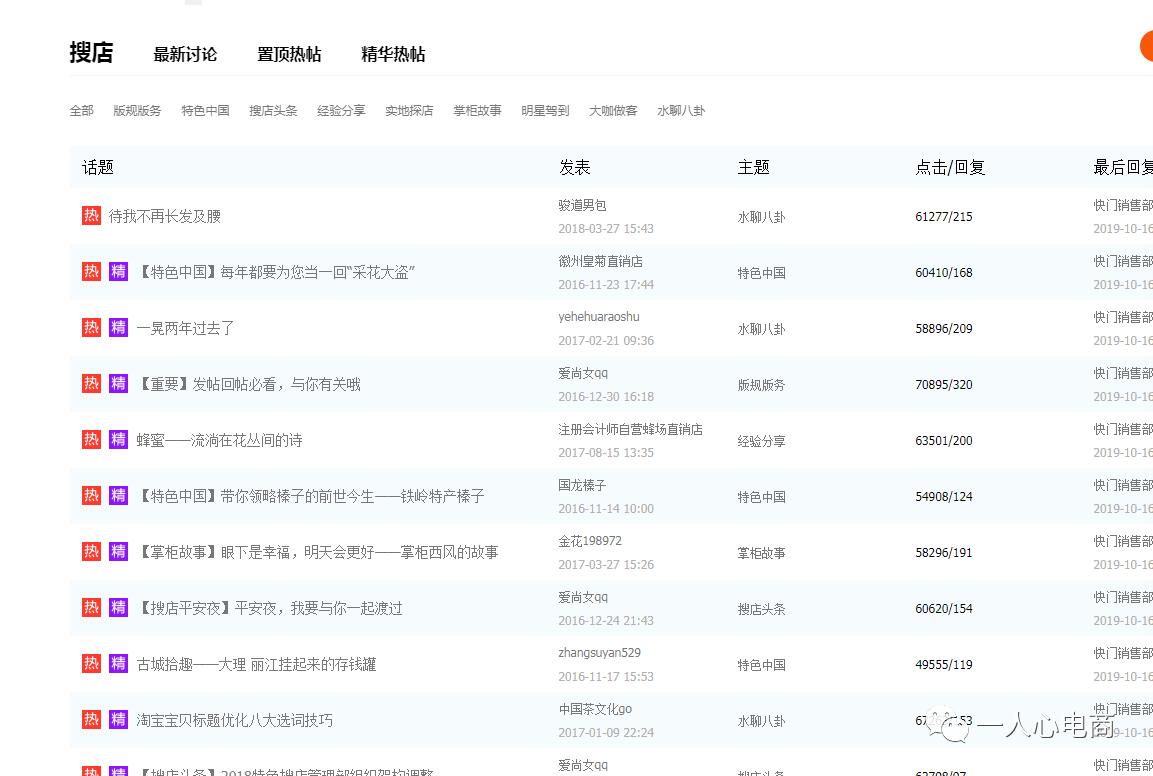Click the 掌柜故事 topic in 主题 column

point(761,553)
